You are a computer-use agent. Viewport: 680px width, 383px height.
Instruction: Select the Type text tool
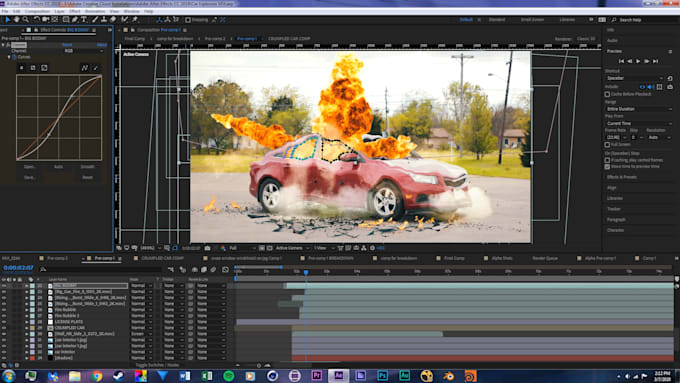pyautogui.click(x=84, y=20)
